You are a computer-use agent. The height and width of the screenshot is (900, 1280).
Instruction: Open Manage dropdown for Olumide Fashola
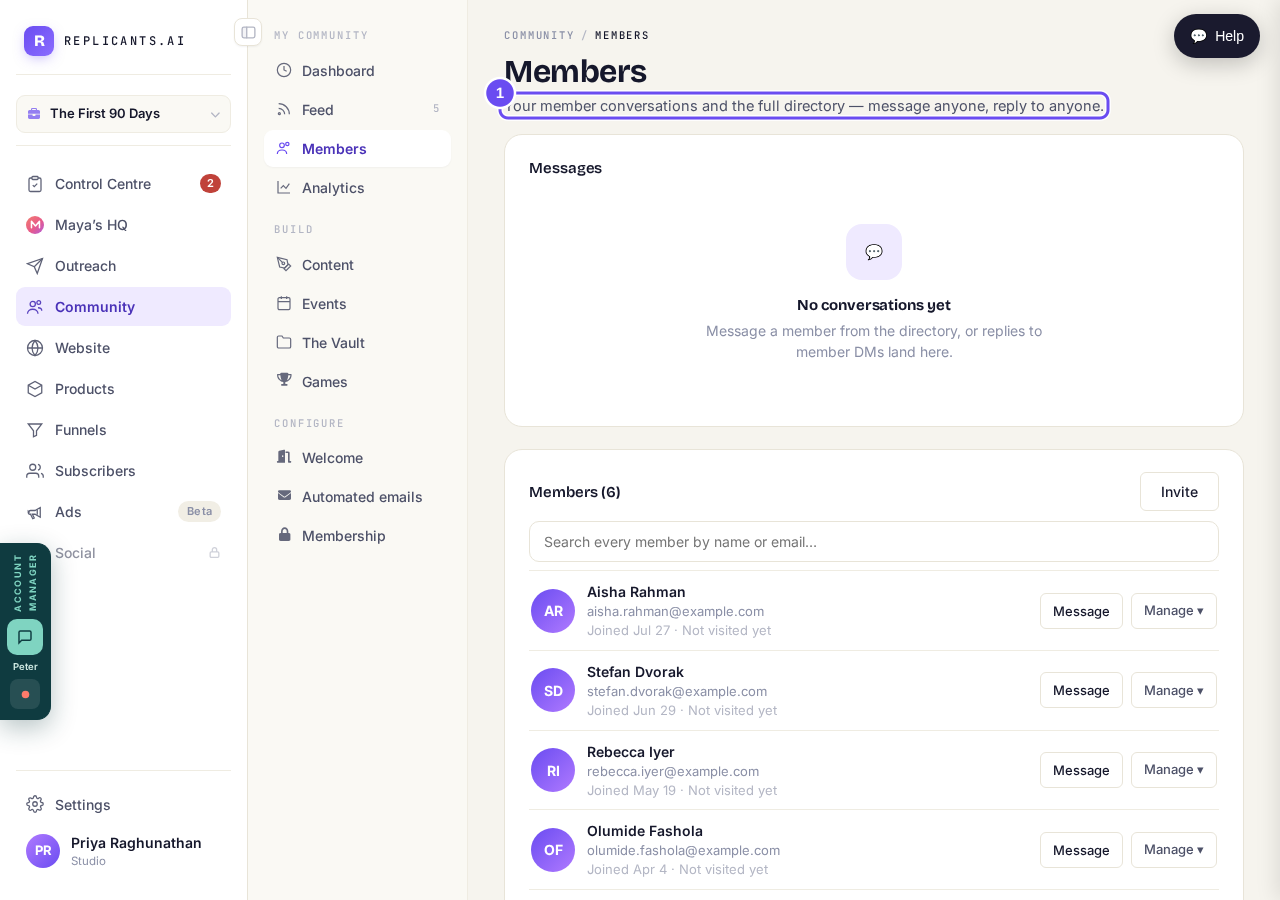[1174, 850]
